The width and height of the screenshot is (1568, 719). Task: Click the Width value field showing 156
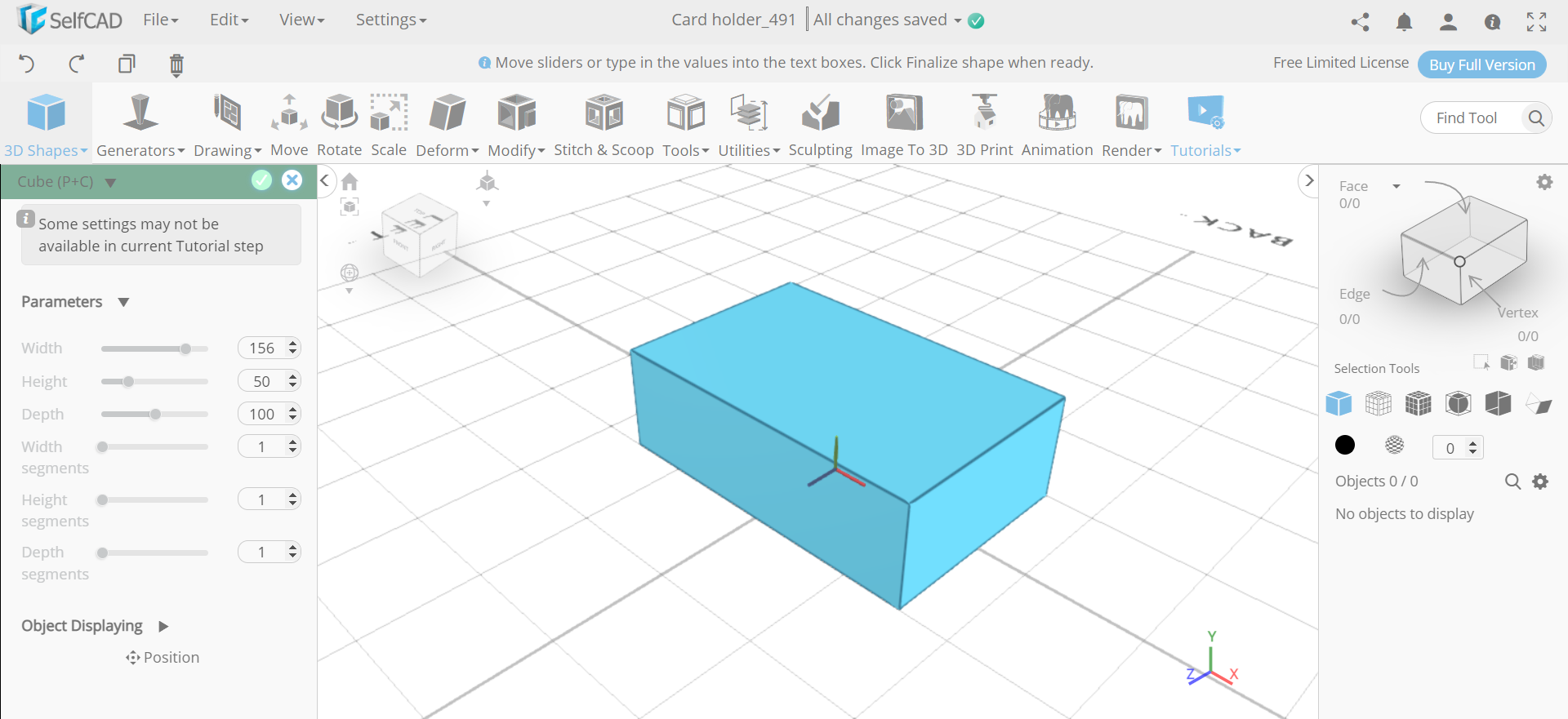(269, 348)
